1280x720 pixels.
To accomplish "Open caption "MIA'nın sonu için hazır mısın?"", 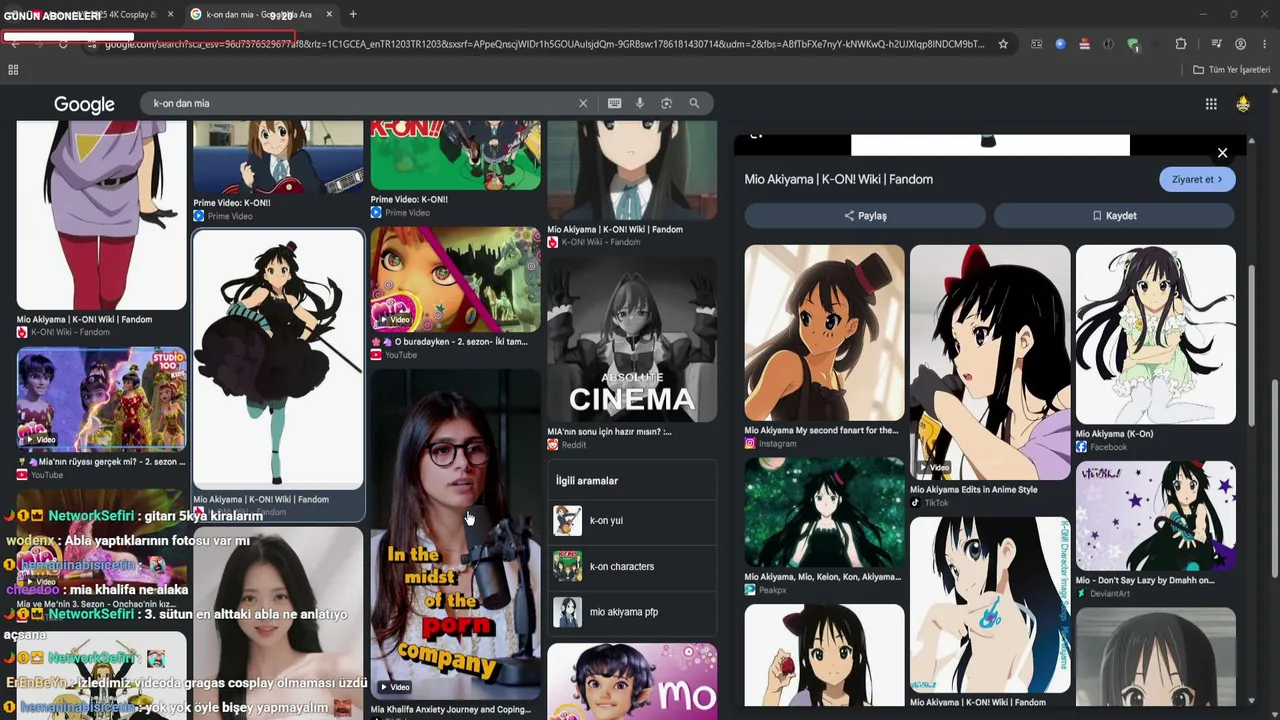I will [609, 432].
